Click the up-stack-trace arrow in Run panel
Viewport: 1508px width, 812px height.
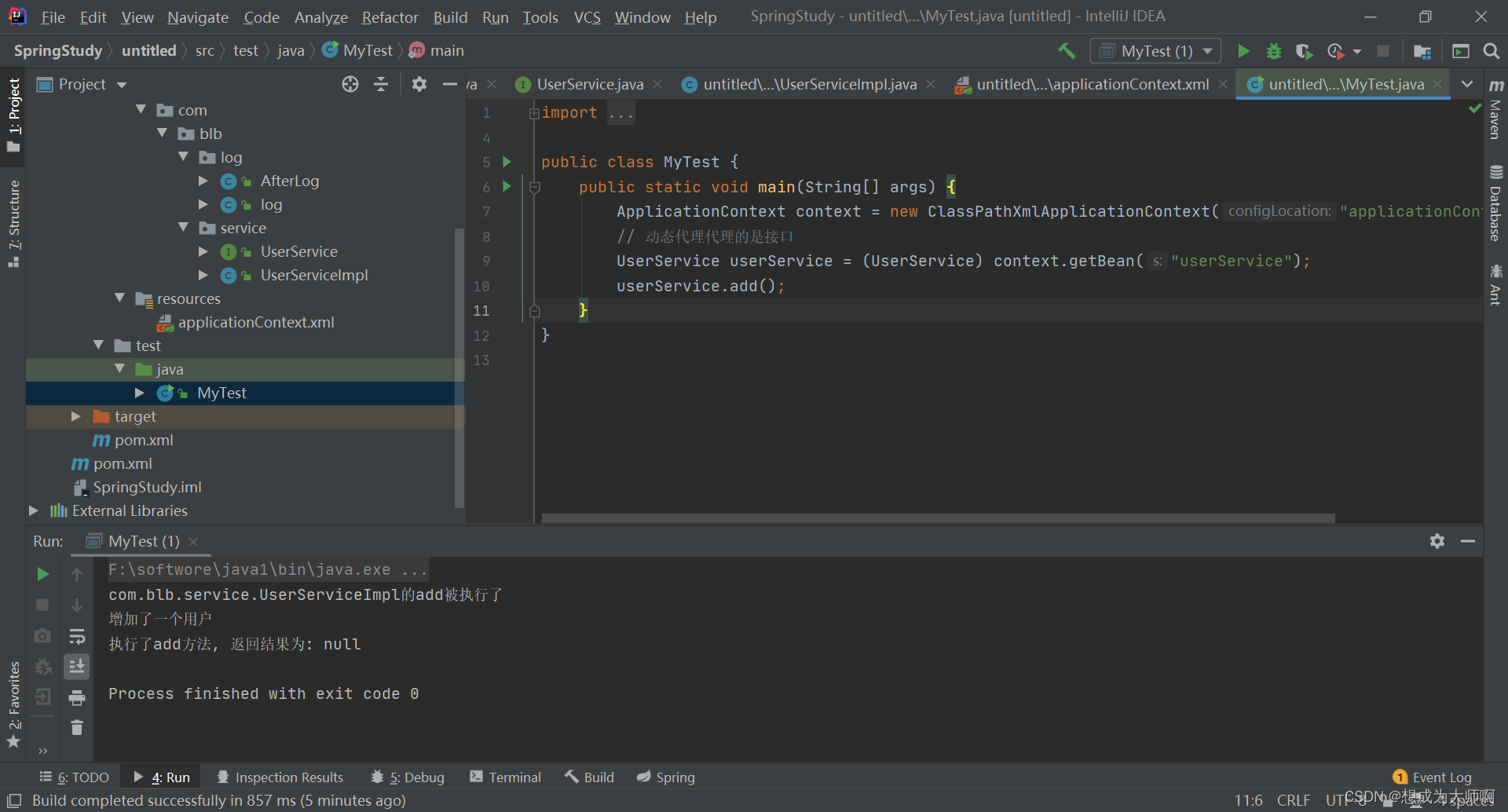click(x=77, y=574)
